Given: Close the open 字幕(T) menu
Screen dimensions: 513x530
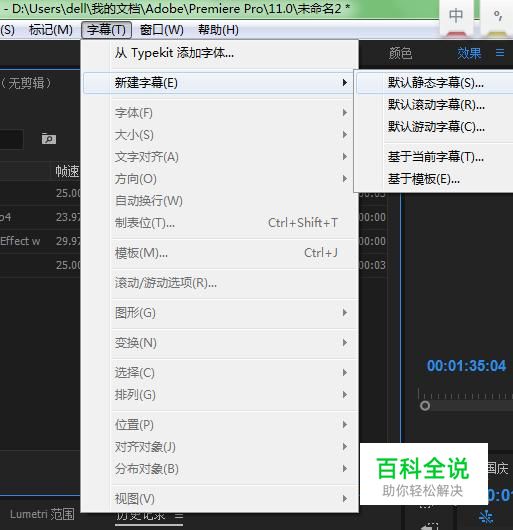Looking at the screenshot, I should coord(106,30).
